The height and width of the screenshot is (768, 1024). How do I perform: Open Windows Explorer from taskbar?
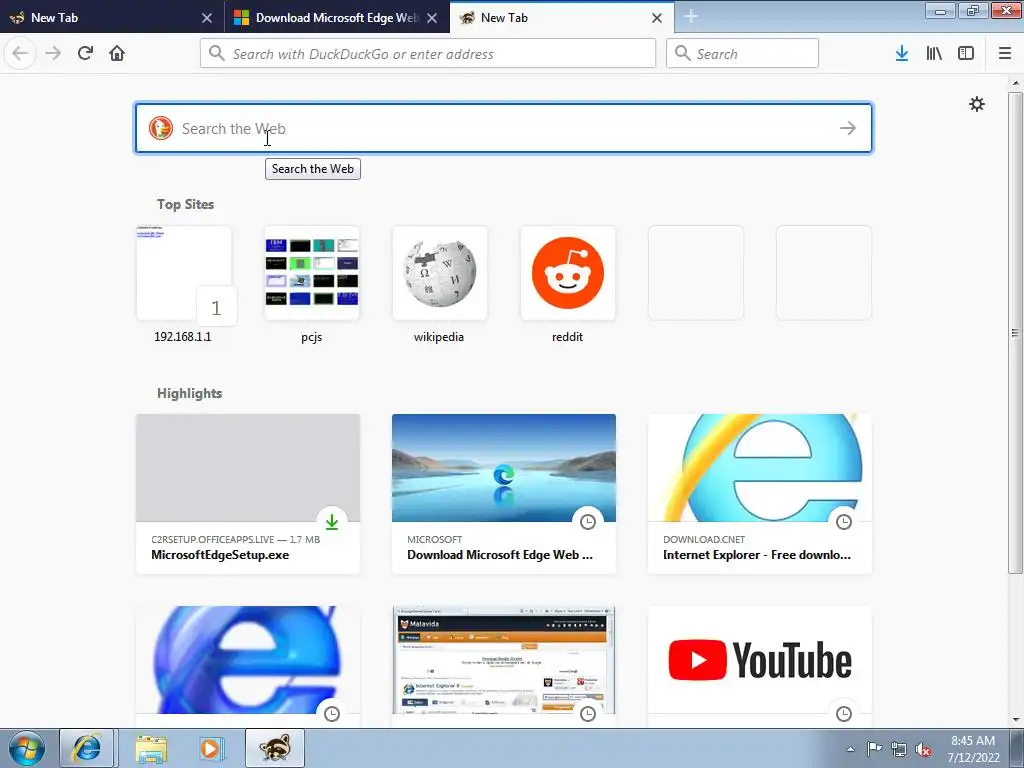[x=151, y=748]
